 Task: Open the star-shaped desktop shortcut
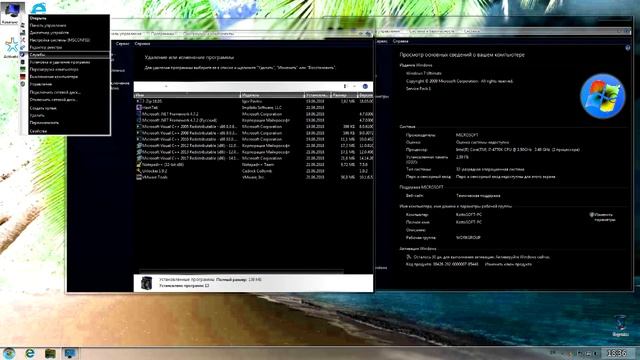[x=11, y=46]
